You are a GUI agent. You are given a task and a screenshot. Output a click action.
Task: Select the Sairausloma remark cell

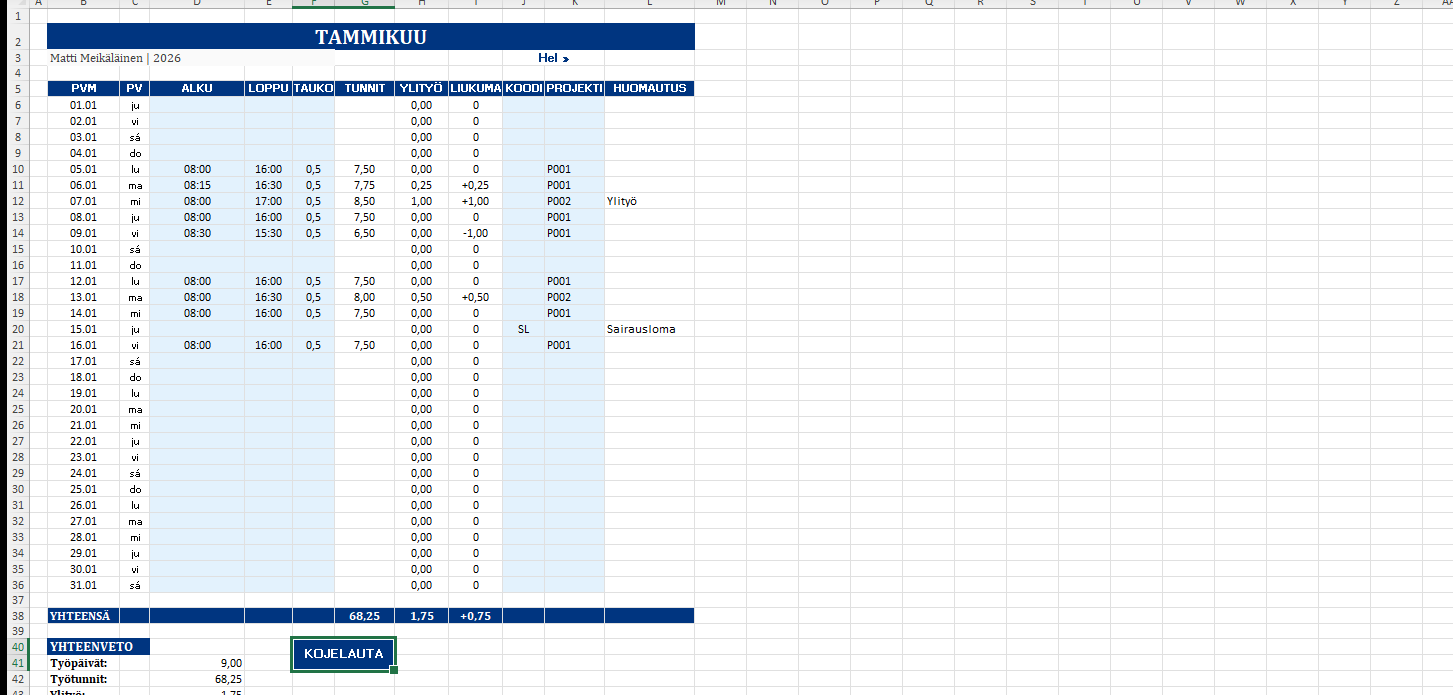(x=640, y=329)
